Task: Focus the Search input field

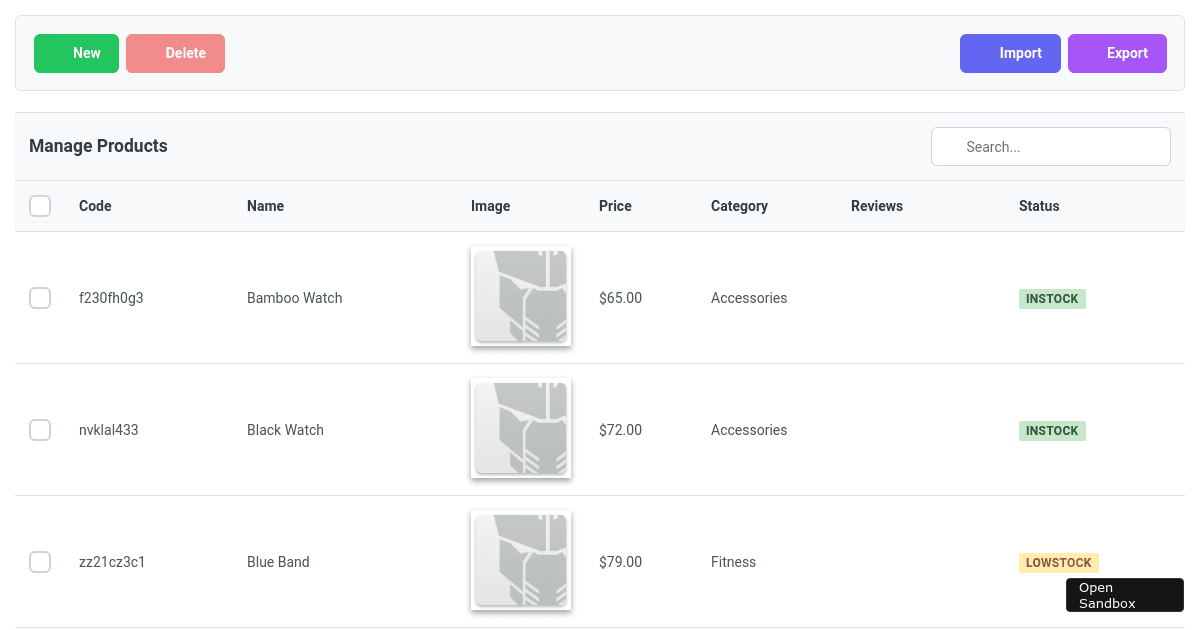Action: (1050, 147)
